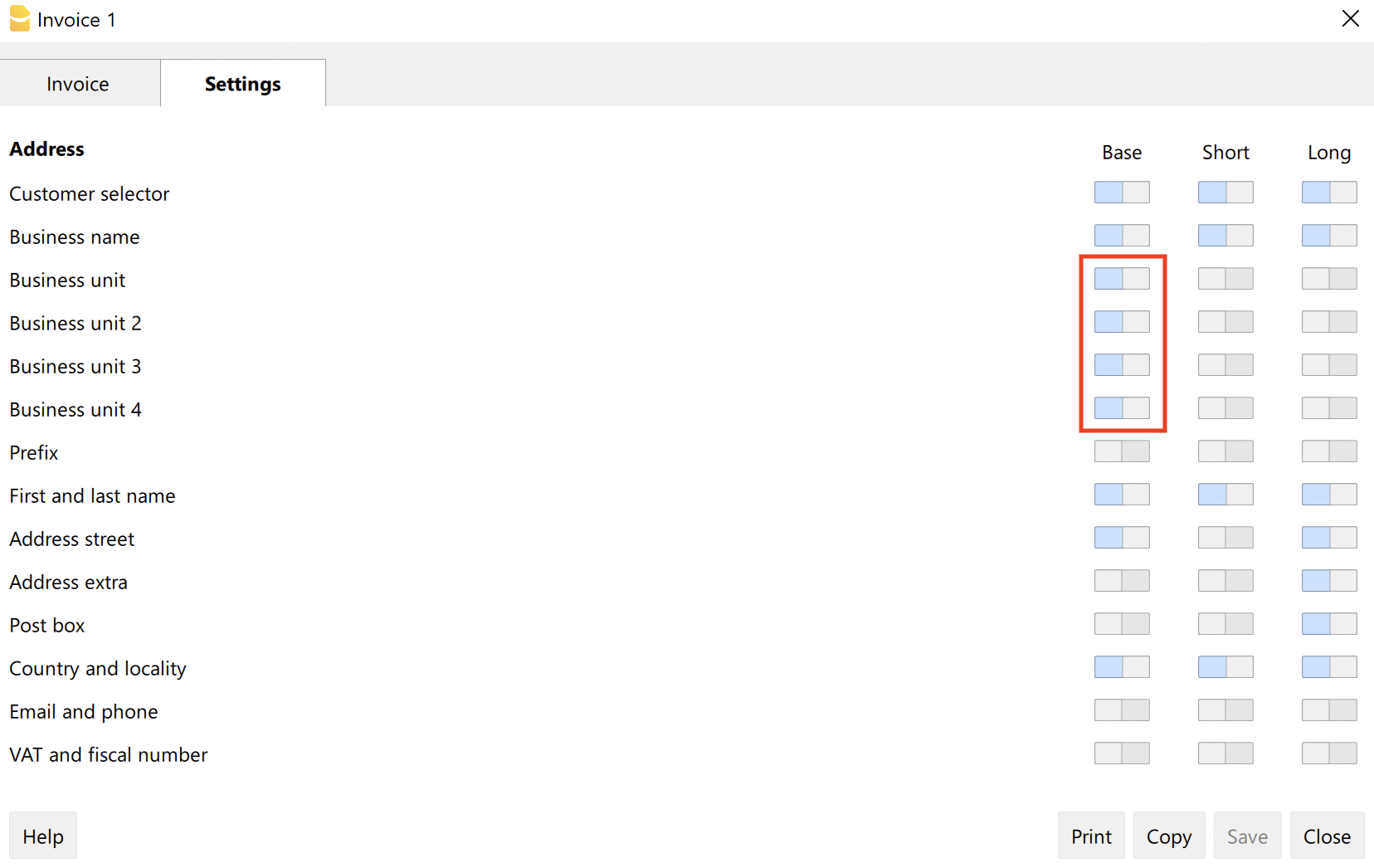Switch to the Invoice tab
Viewport: 1374px width, 868px height.
(78, 84)
